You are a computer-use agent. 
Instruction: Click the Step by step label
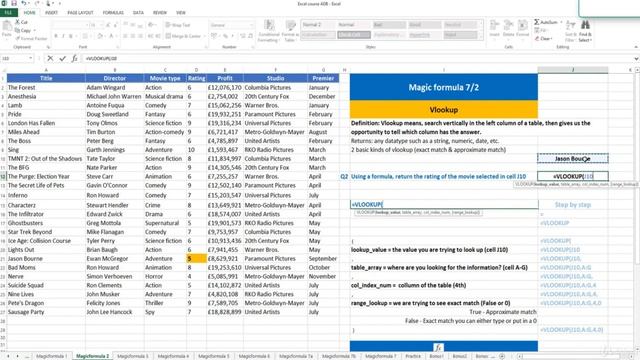(573, 205)
